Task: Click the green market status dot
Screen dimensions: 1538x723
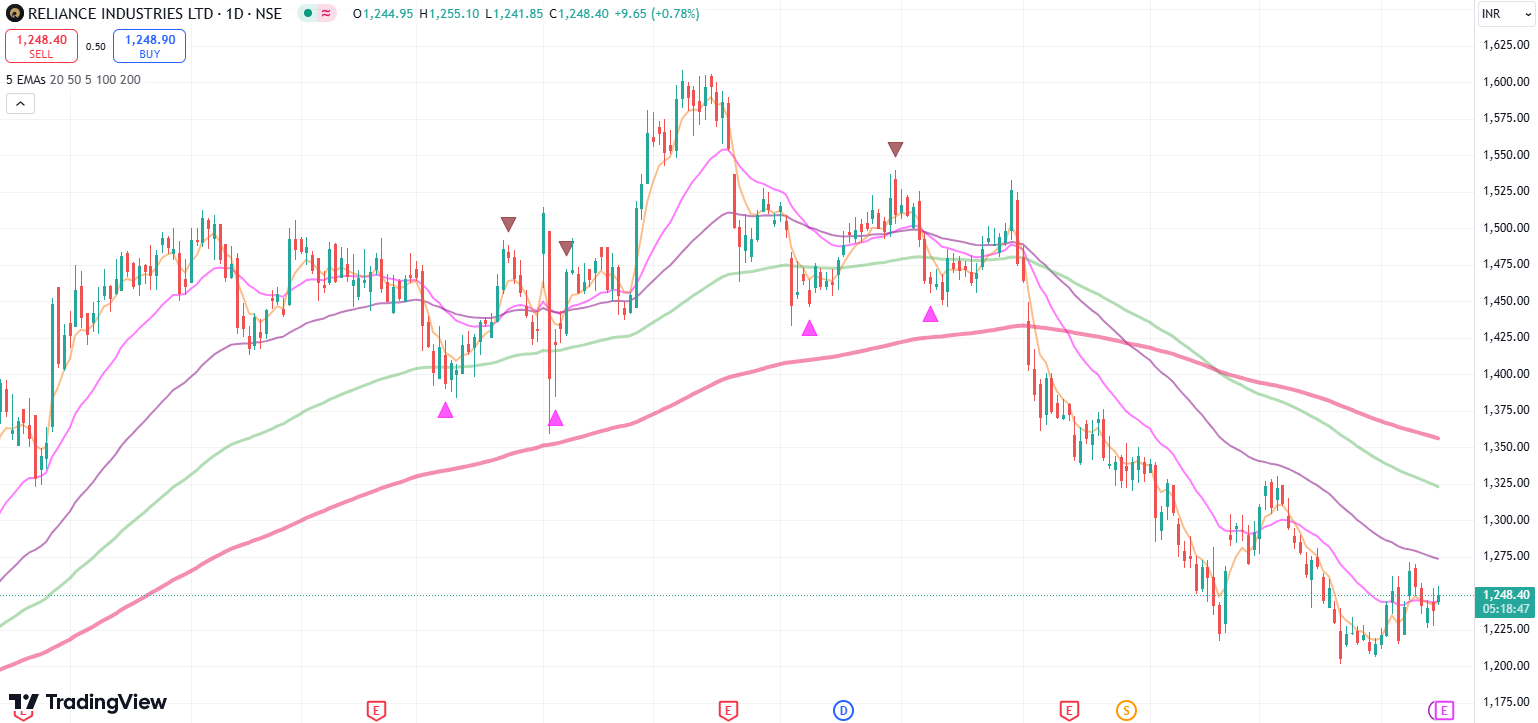Action: (x=307, y=14)
